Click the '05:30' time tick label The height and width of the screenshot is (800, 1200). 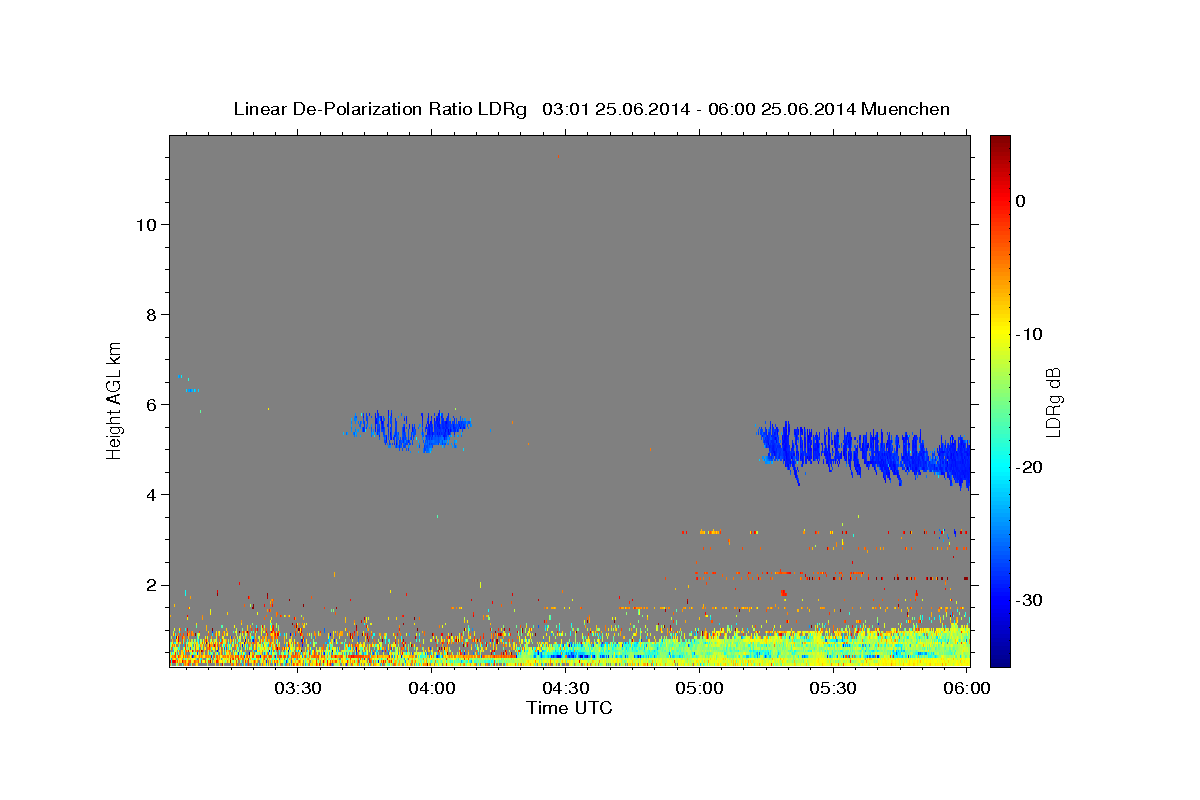833,688
